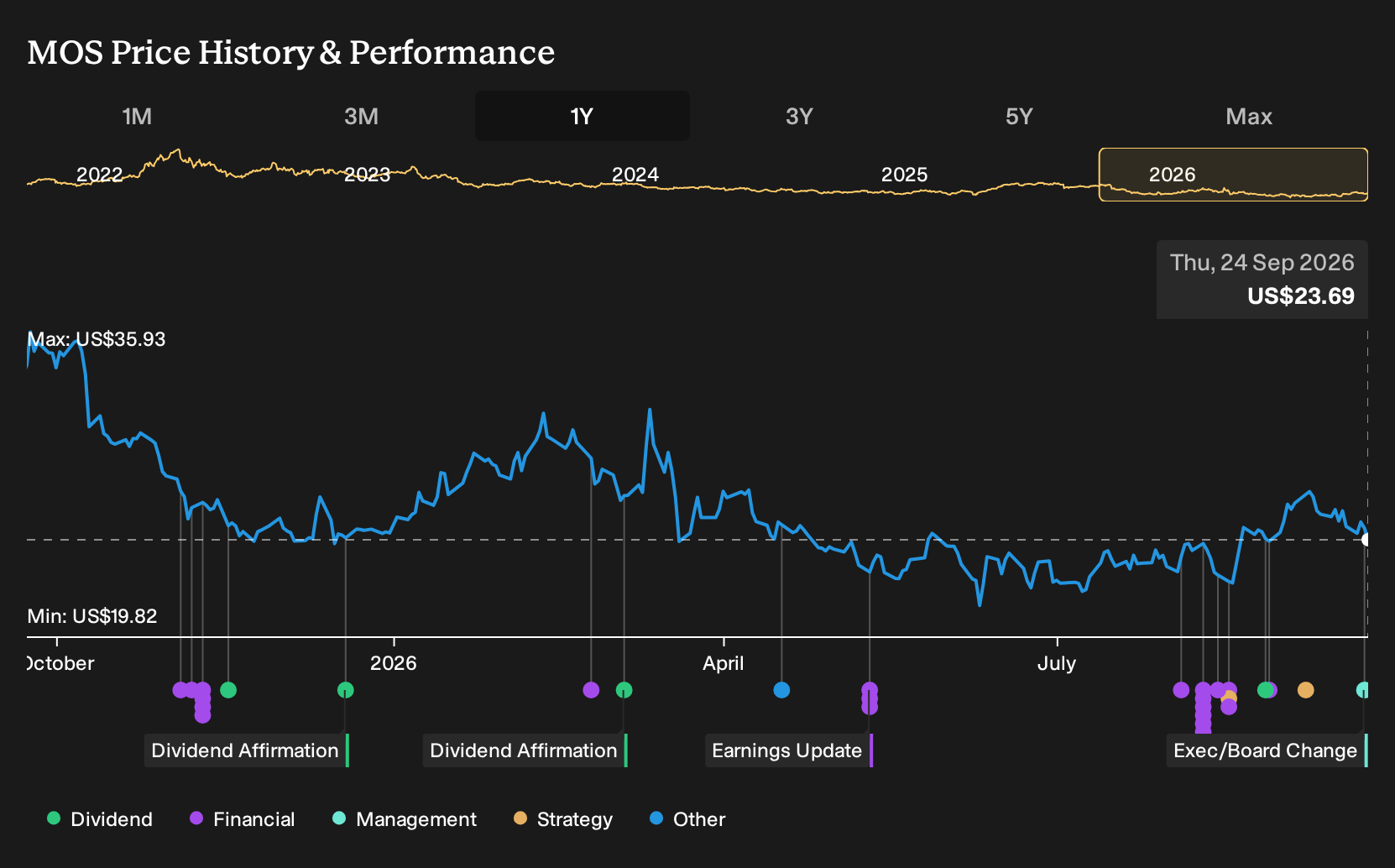Jump to 2025 on overview timeline
1395x868 pixels.
pos(904,175)
